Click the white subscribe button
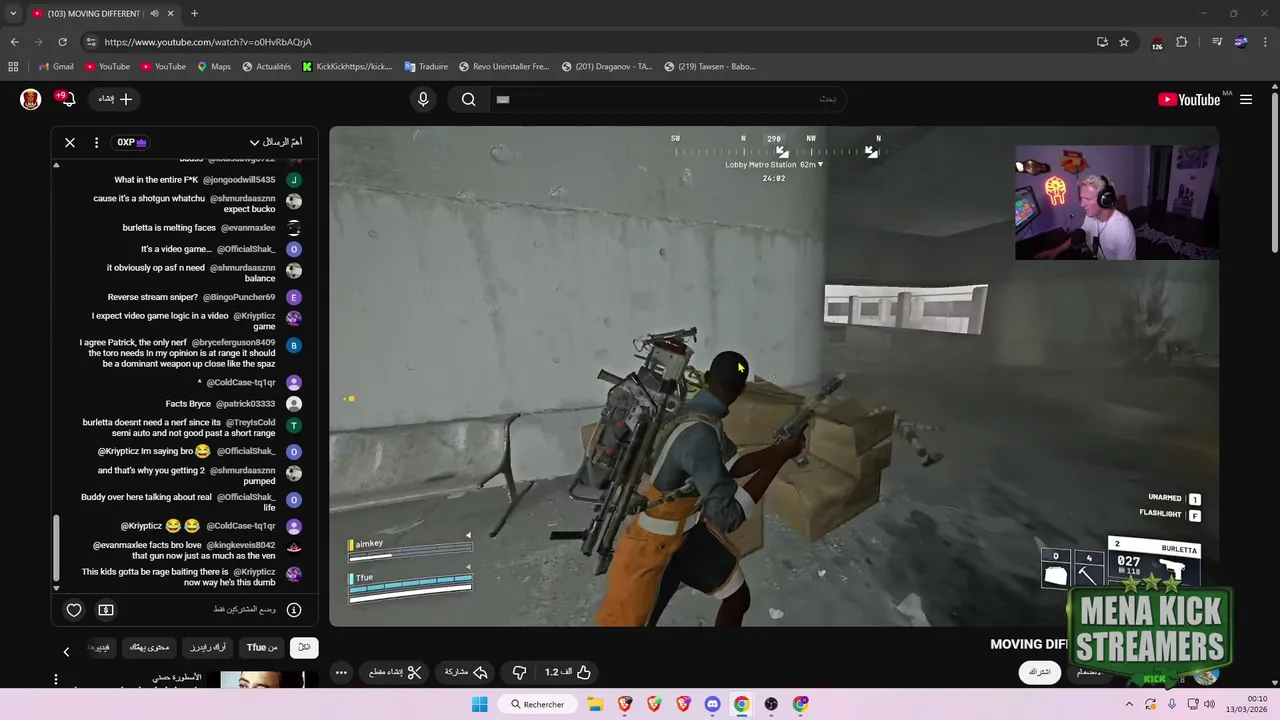This screenshot has width=1280, height=720. (x=1040, y=672)
